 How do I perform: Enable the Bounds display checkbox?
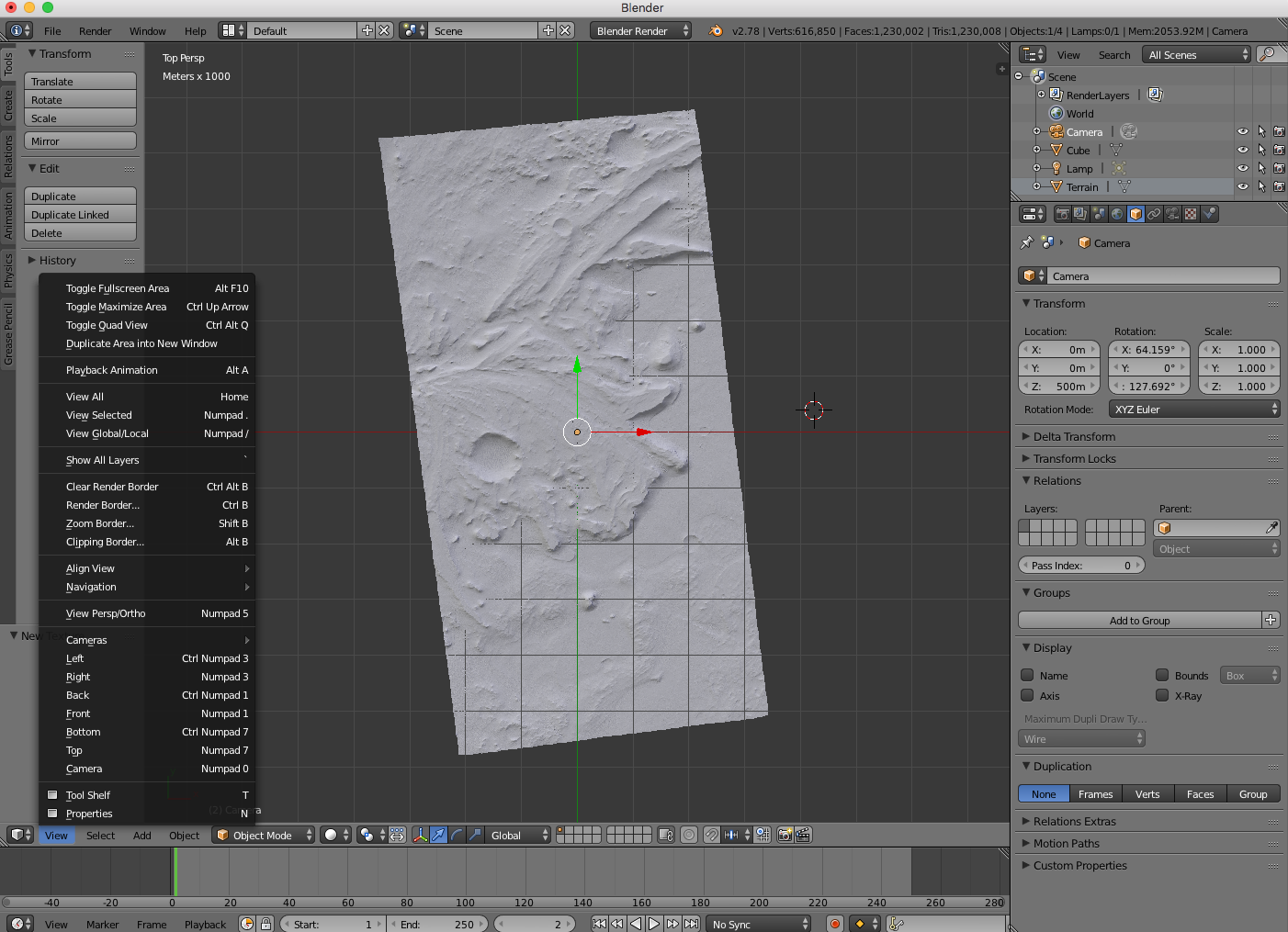click(x=1162, y=675)
